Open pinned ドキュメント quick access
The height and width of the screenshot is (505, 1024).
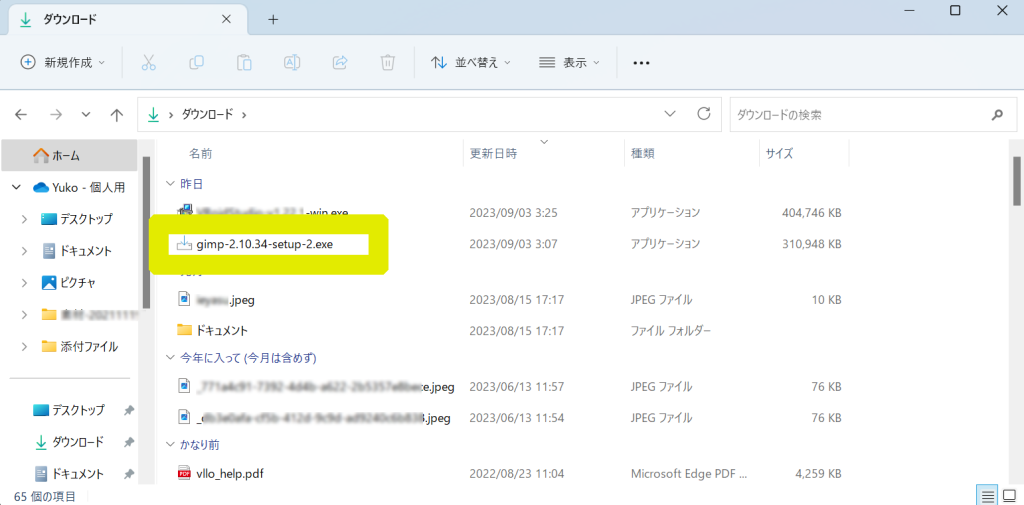coord(69,474)
